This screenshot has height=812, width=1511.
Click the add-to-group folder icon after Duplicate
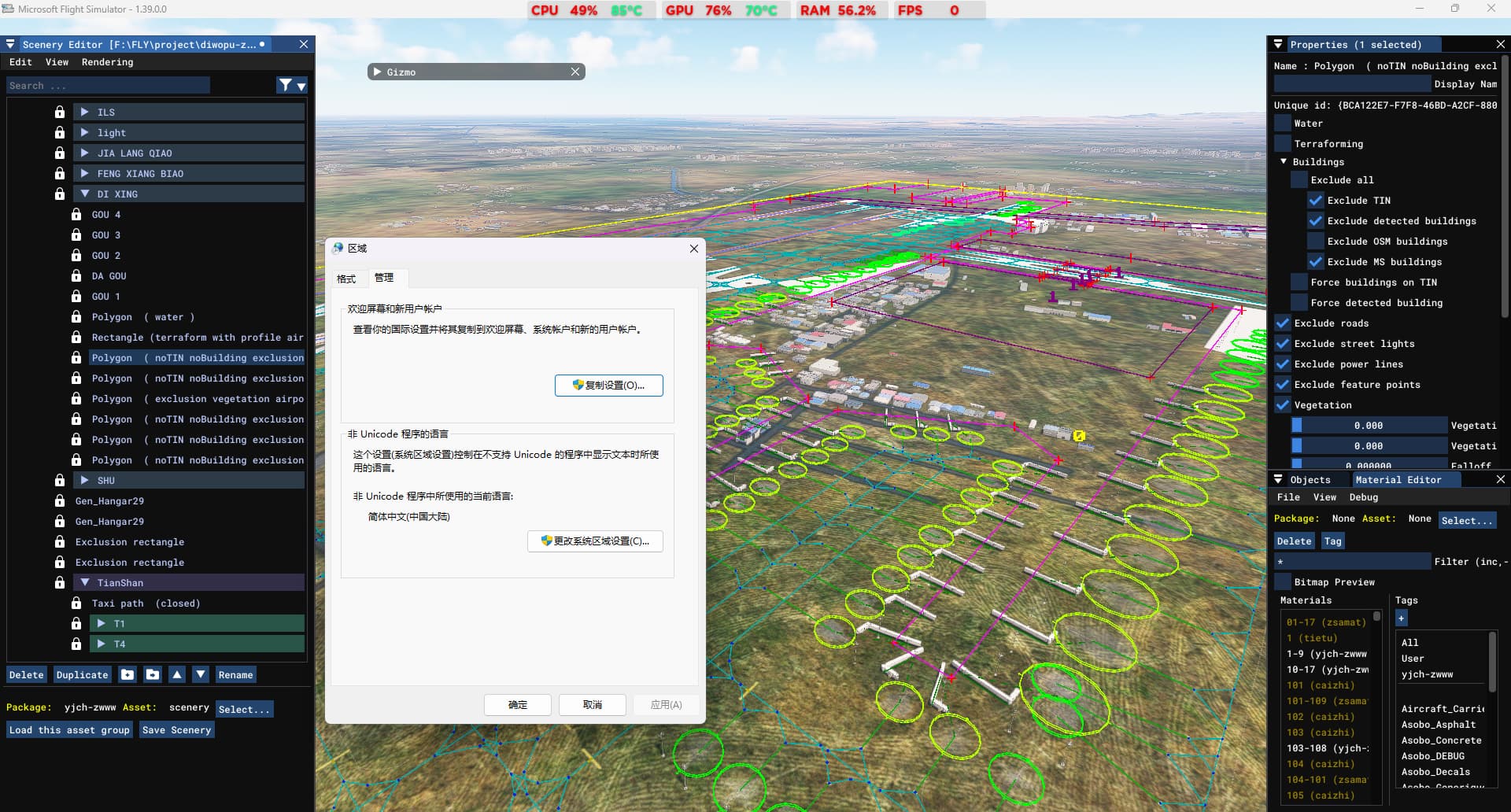127,675
